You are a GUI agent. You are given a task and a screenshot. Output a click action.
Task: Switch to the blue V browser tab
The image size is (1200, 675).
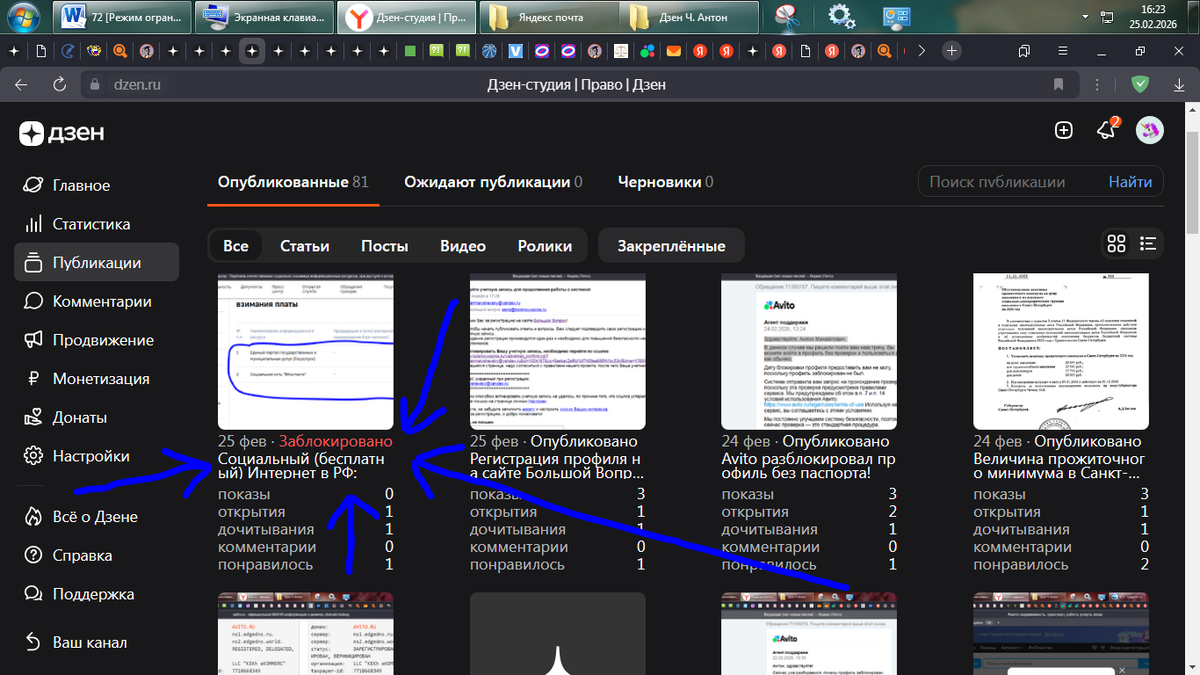pos(516,50)
